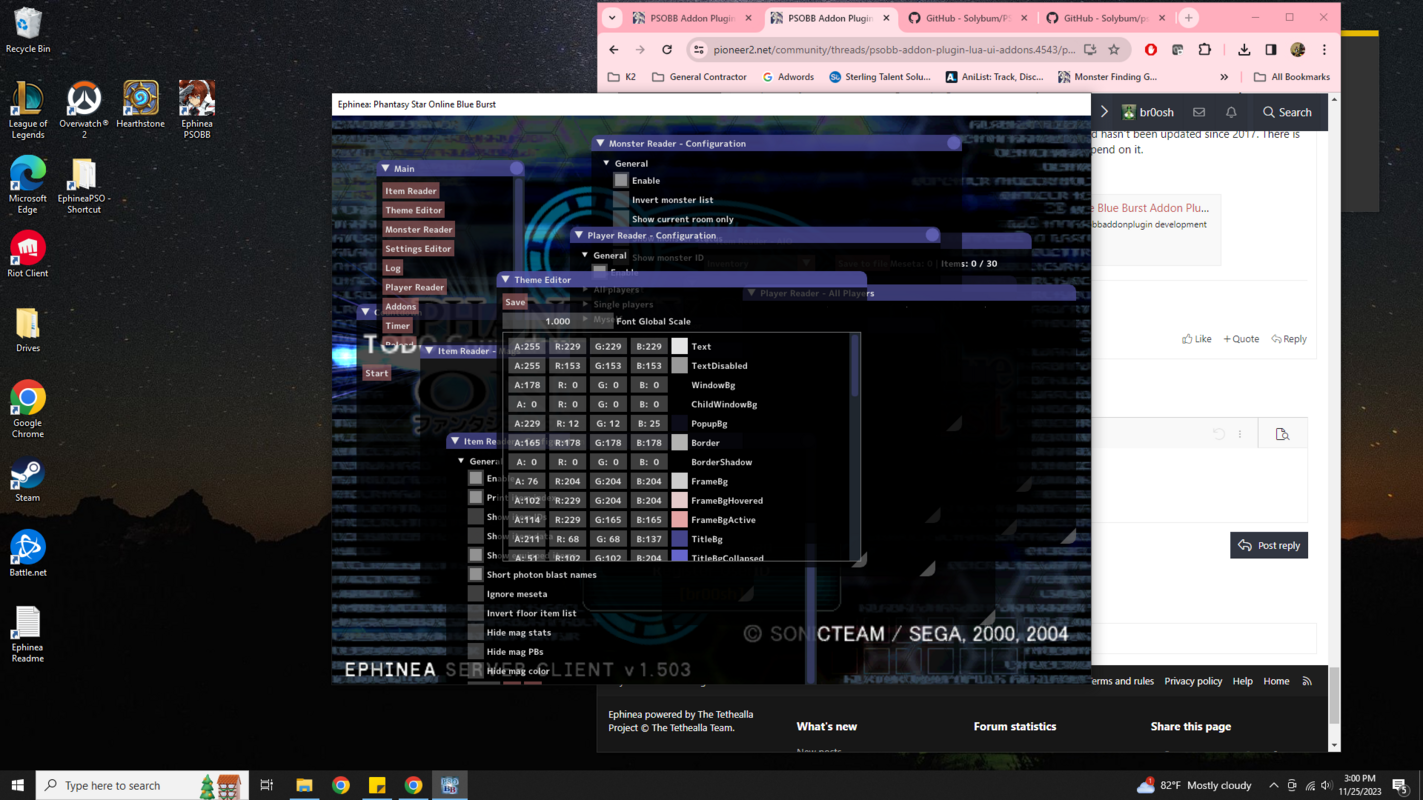This screenshot has height=800, width=1423.
Task: Open the Windows Start menu
Action: tap(17, 785)
